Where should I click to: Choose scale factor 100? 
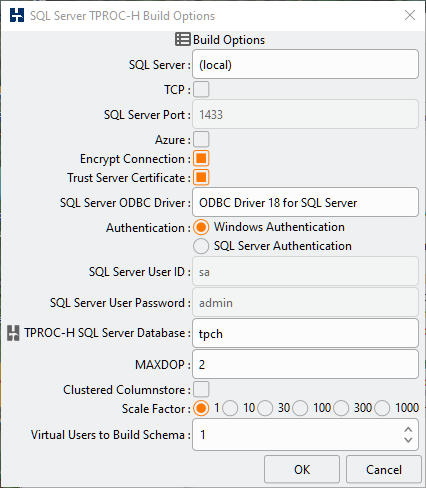pos(300,408)
